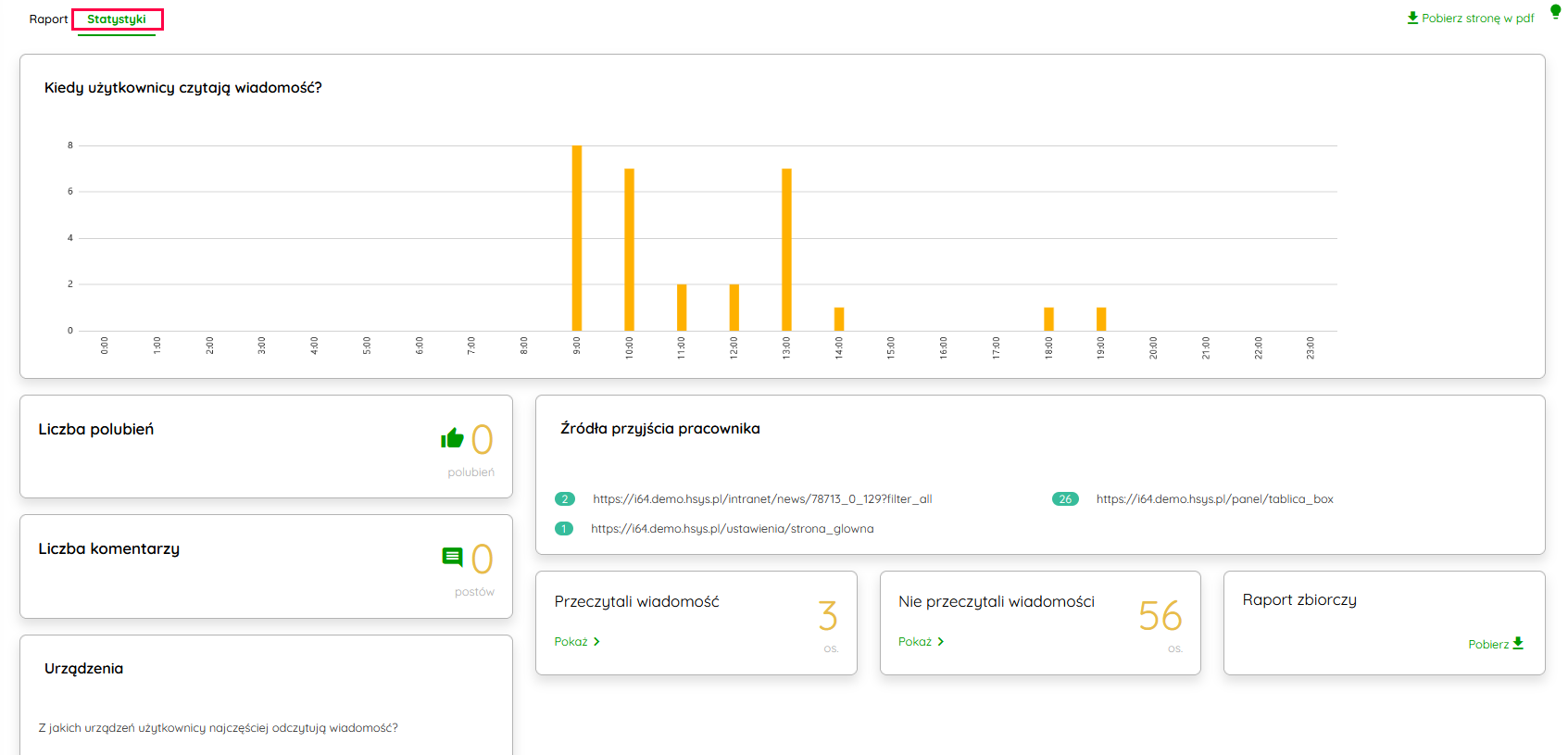Expand Pokaż under Przeczytali wiadomość
Image resolution: width=1568 pixels, height=755 pixels.
[577, 642]
